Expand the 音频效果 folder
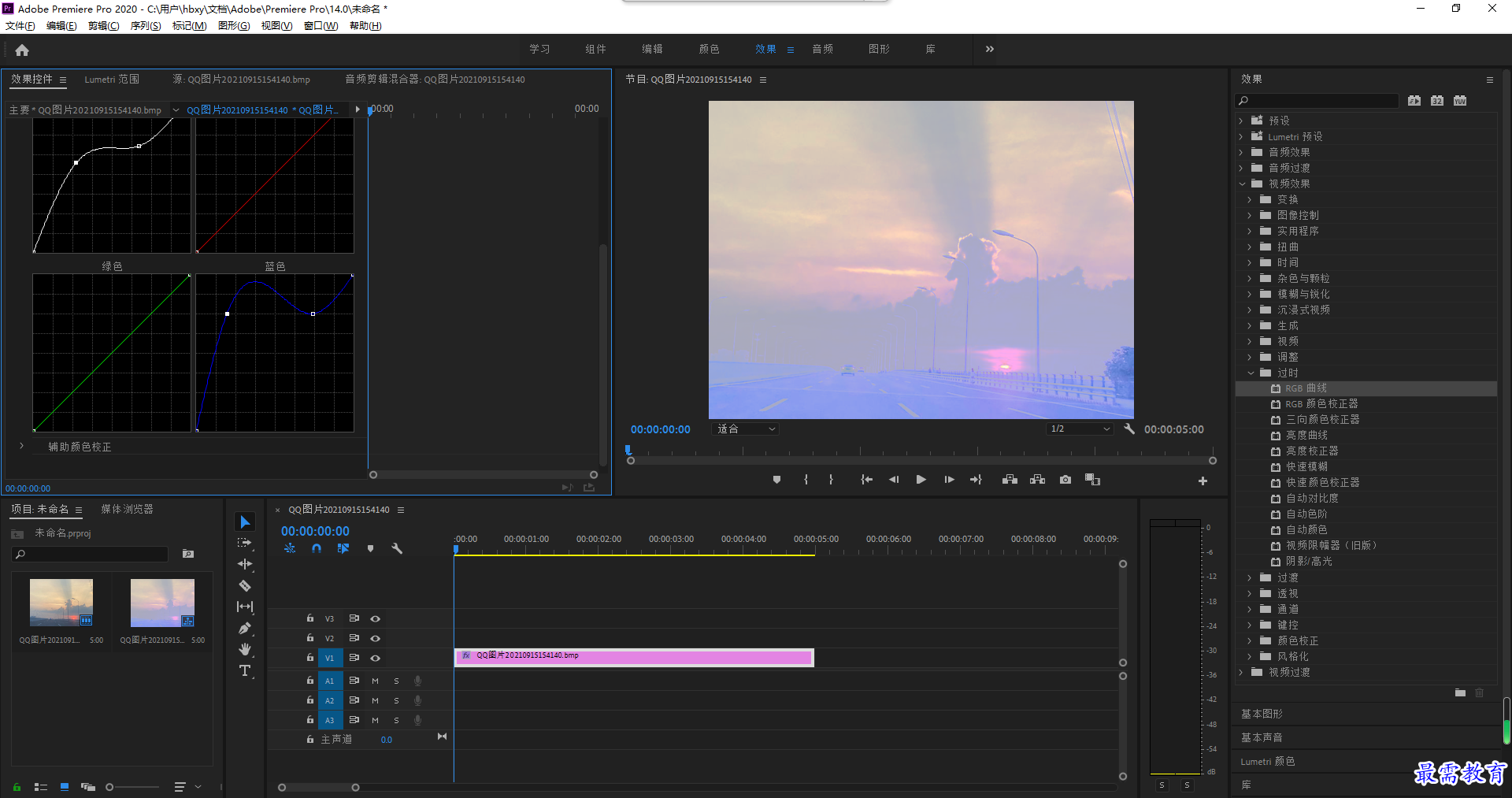1512x798 pixels. click(x=1241, y=153)
